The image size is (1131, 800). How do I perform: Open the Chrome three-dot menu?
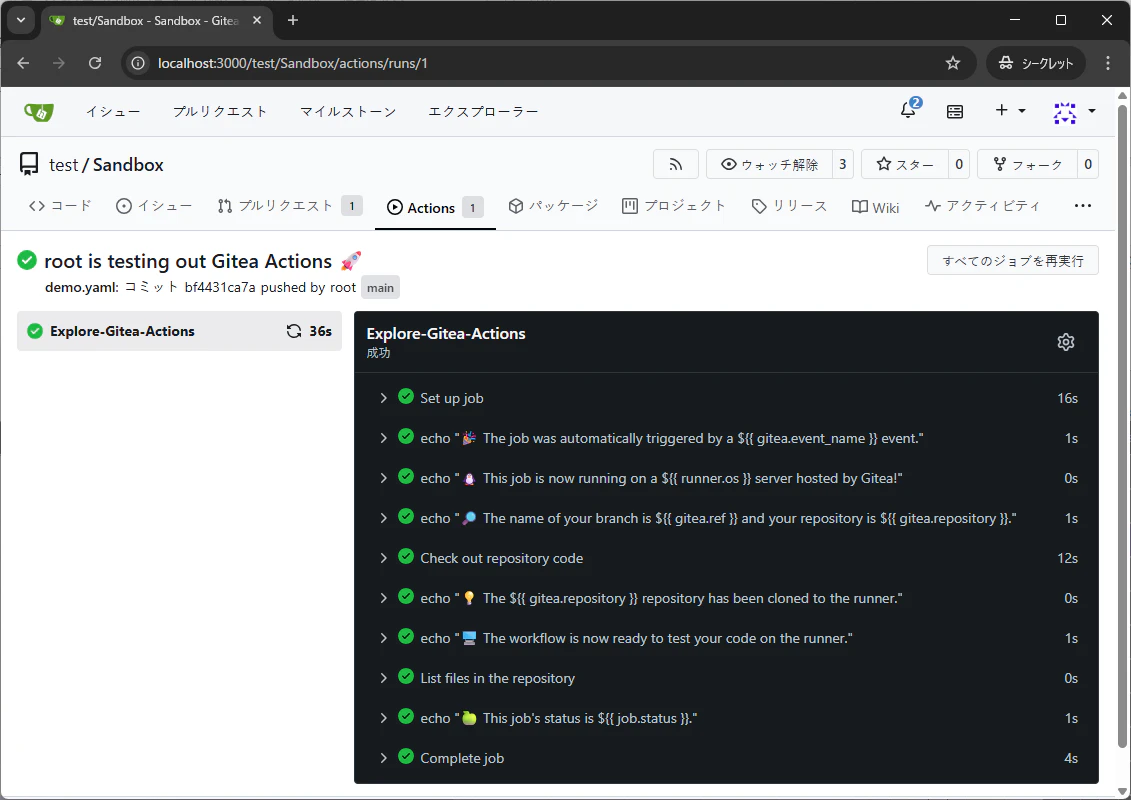(x=1108, y=63)
